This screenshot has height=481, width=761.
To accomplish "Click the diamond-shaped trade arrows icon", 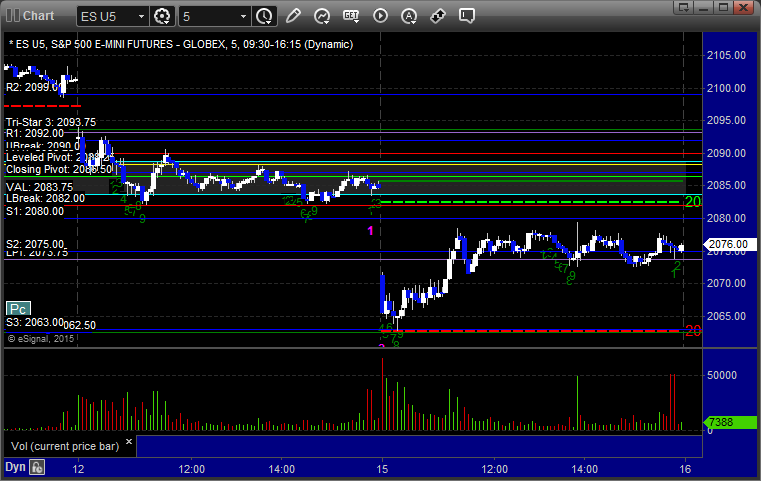I will click(438, 16).
